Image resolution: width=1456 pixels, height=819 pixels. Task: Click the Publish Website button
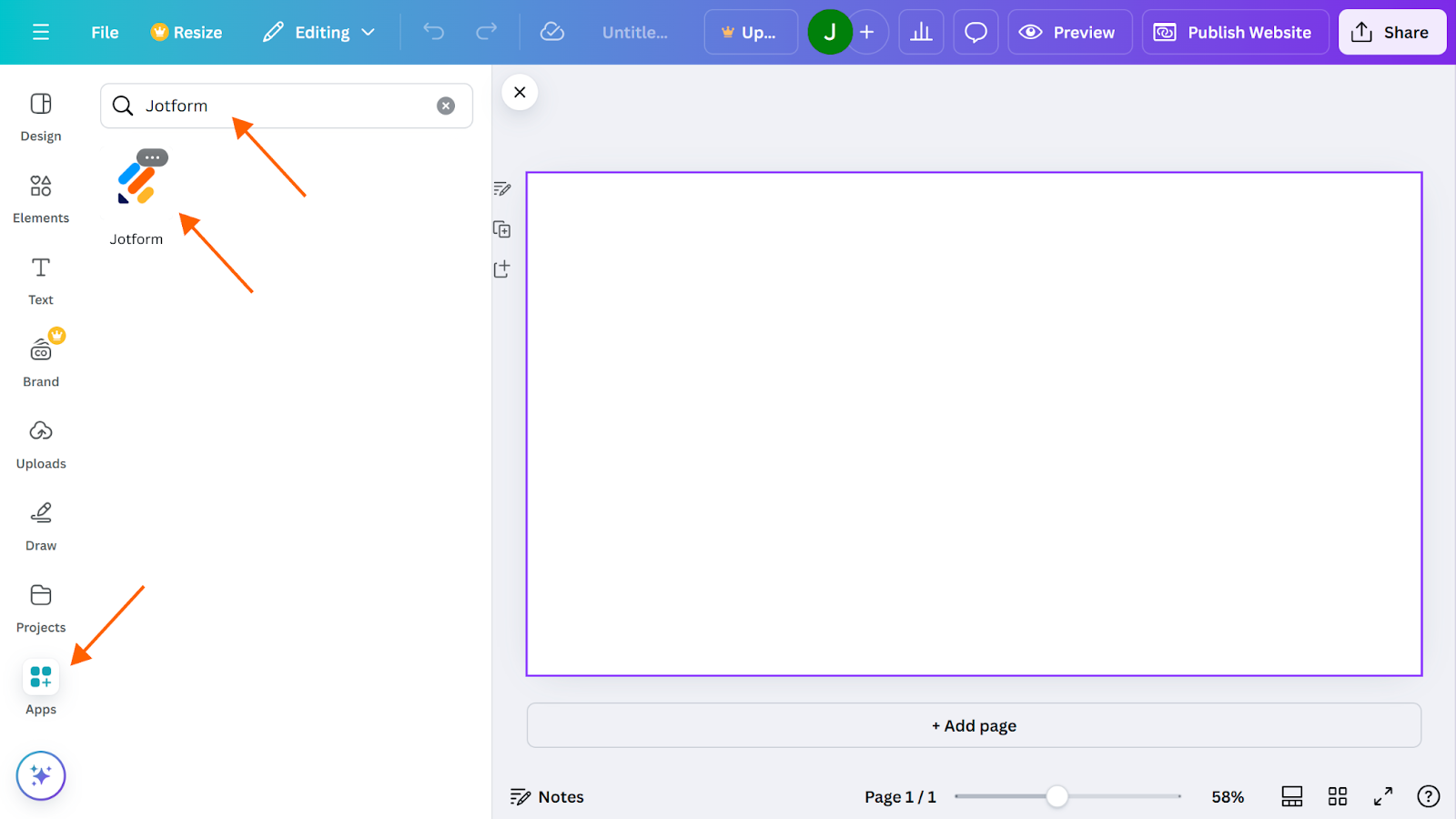coord(1235,32)
